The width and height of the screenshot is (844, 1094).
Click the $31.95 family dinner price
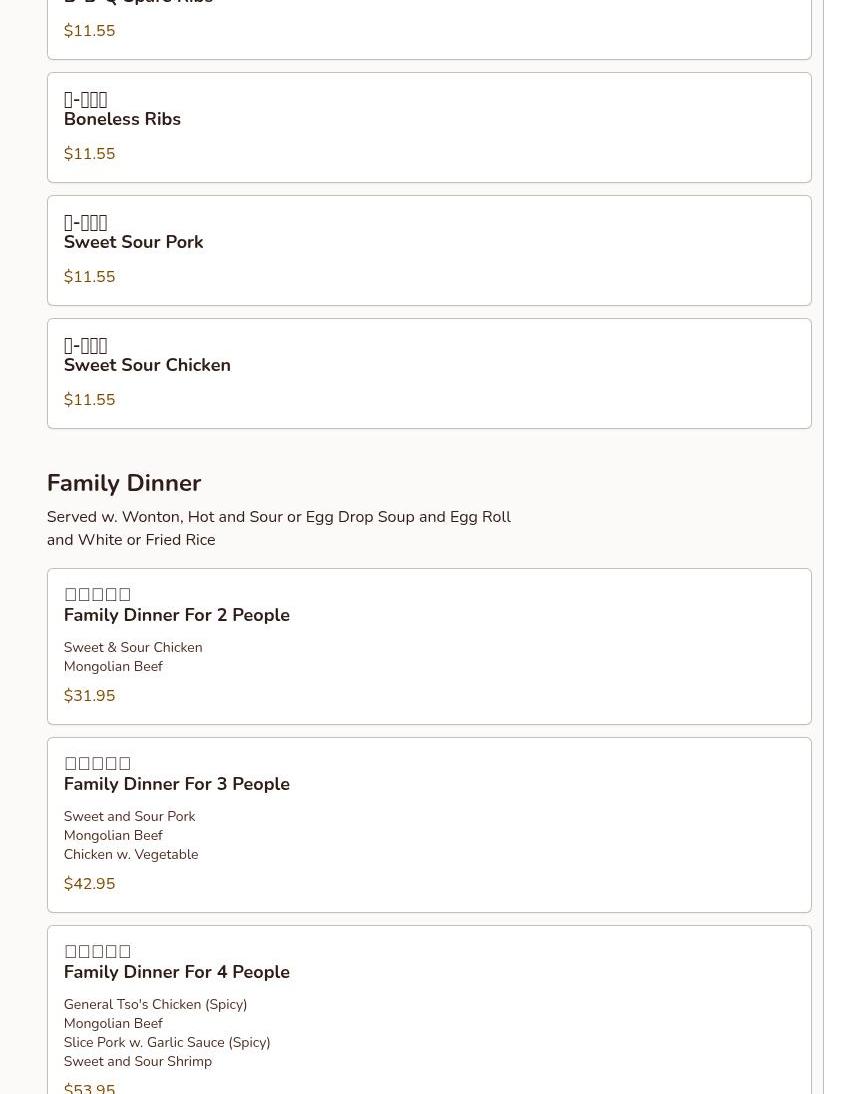pos(89,696)
